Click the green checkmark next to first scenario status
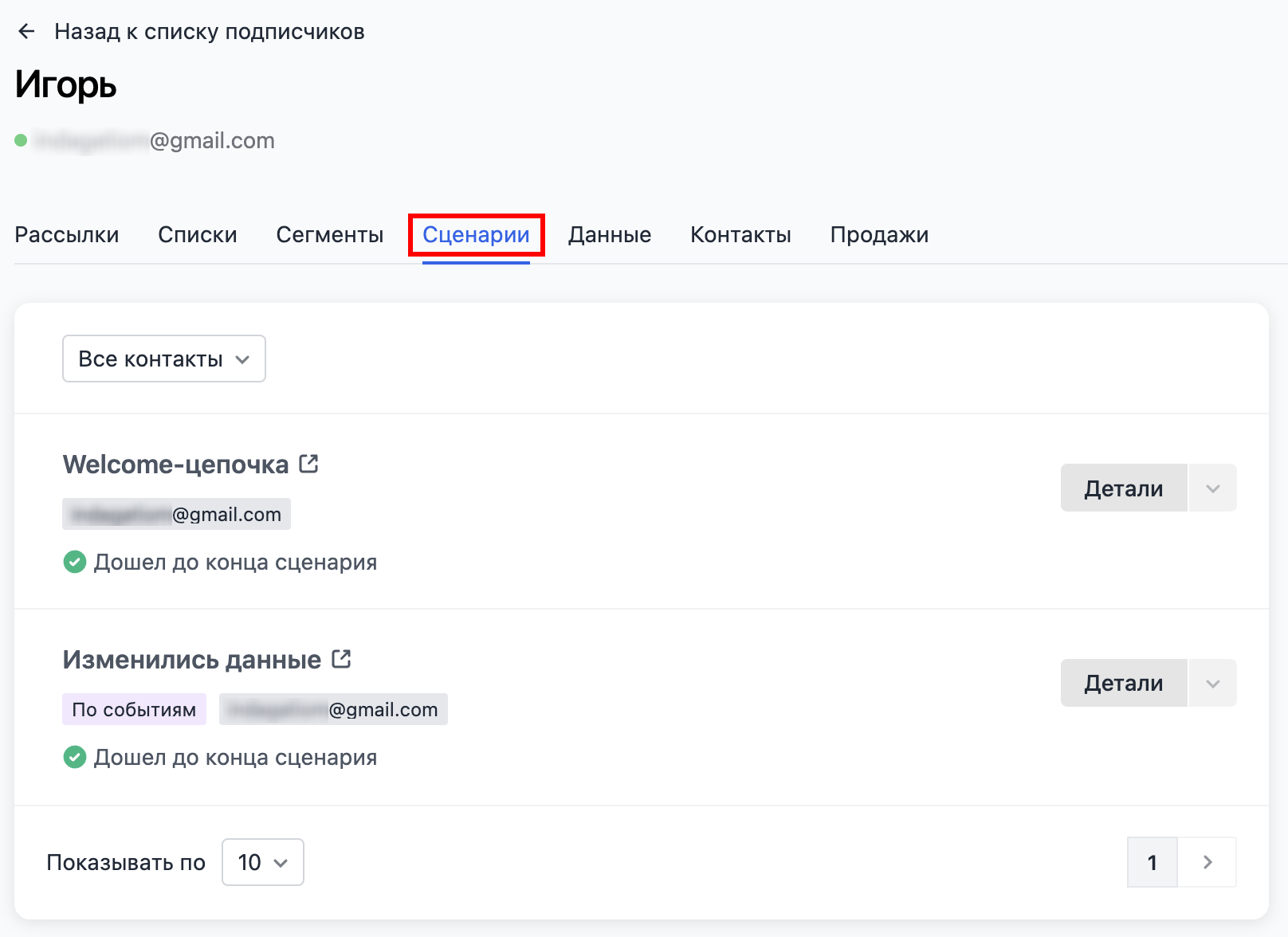1288x937 pixels. click(74, 562)
